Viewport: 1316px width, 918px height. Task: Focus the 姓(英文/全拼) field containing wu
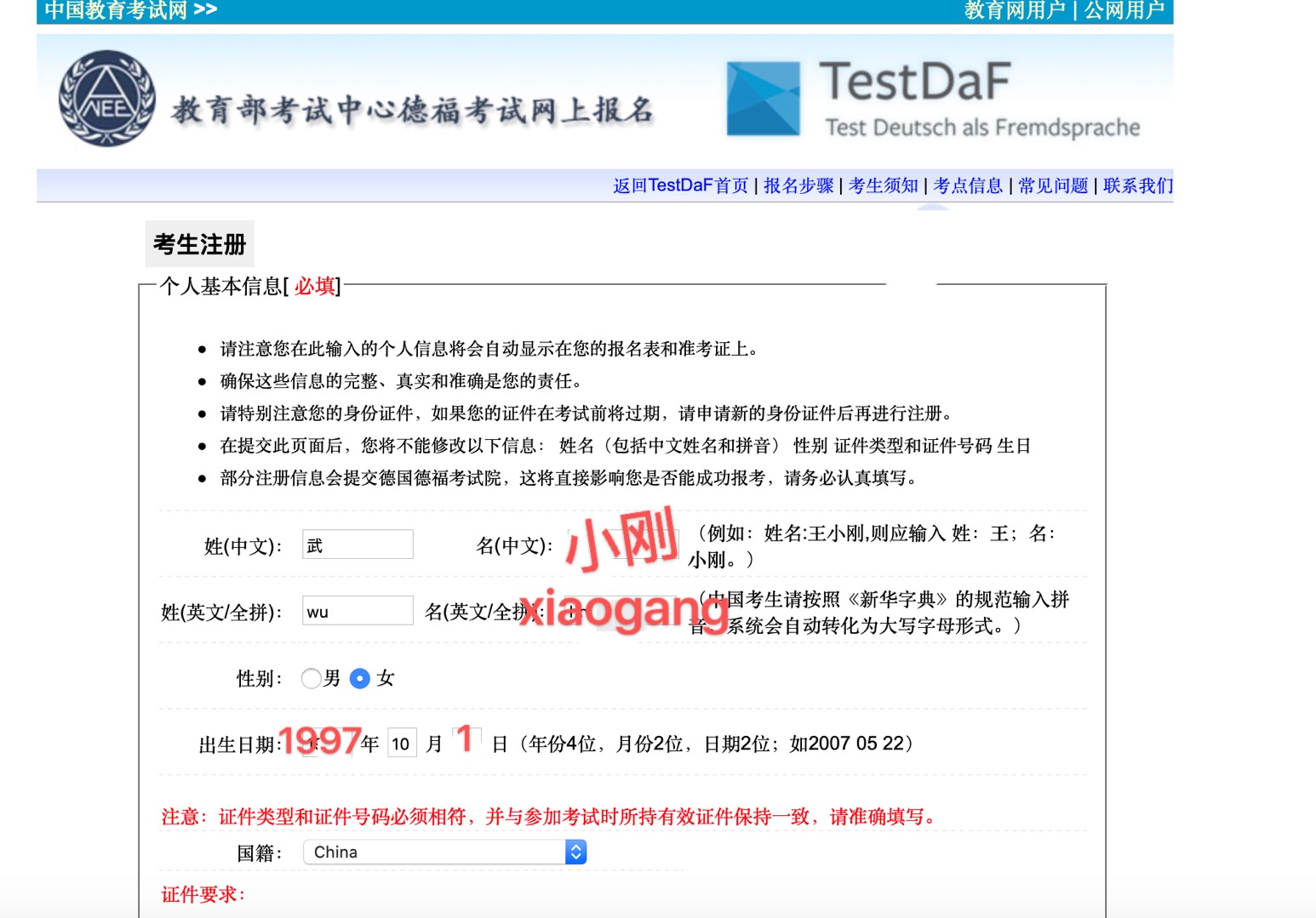point(358,611)
